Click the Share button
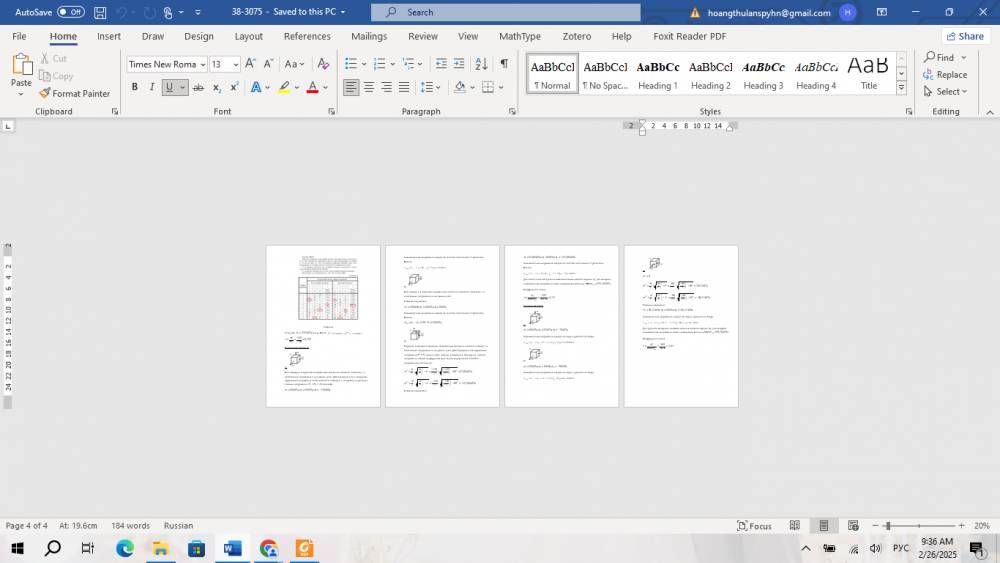1000x563 pixels. click(x=964, y=36)
